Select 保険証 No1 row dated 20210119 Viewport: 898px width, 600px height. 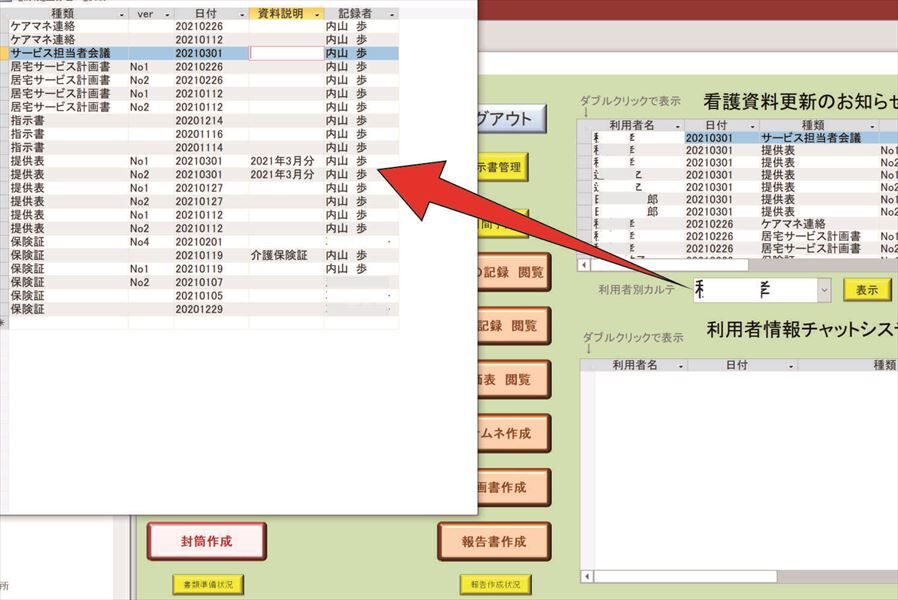[204, 269]
